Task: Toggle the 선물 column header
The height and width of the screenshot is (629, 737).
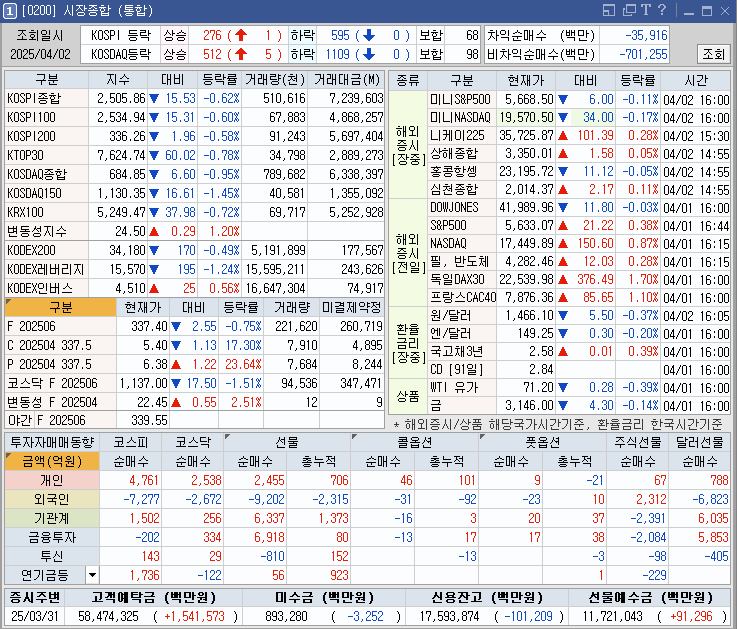Action: 287,442
